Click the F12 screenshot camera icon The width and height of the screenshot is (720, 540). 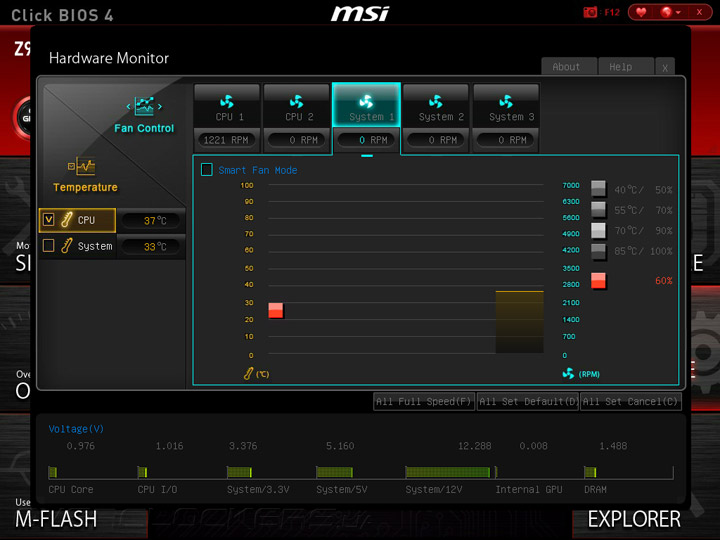[x=590, y=12]
